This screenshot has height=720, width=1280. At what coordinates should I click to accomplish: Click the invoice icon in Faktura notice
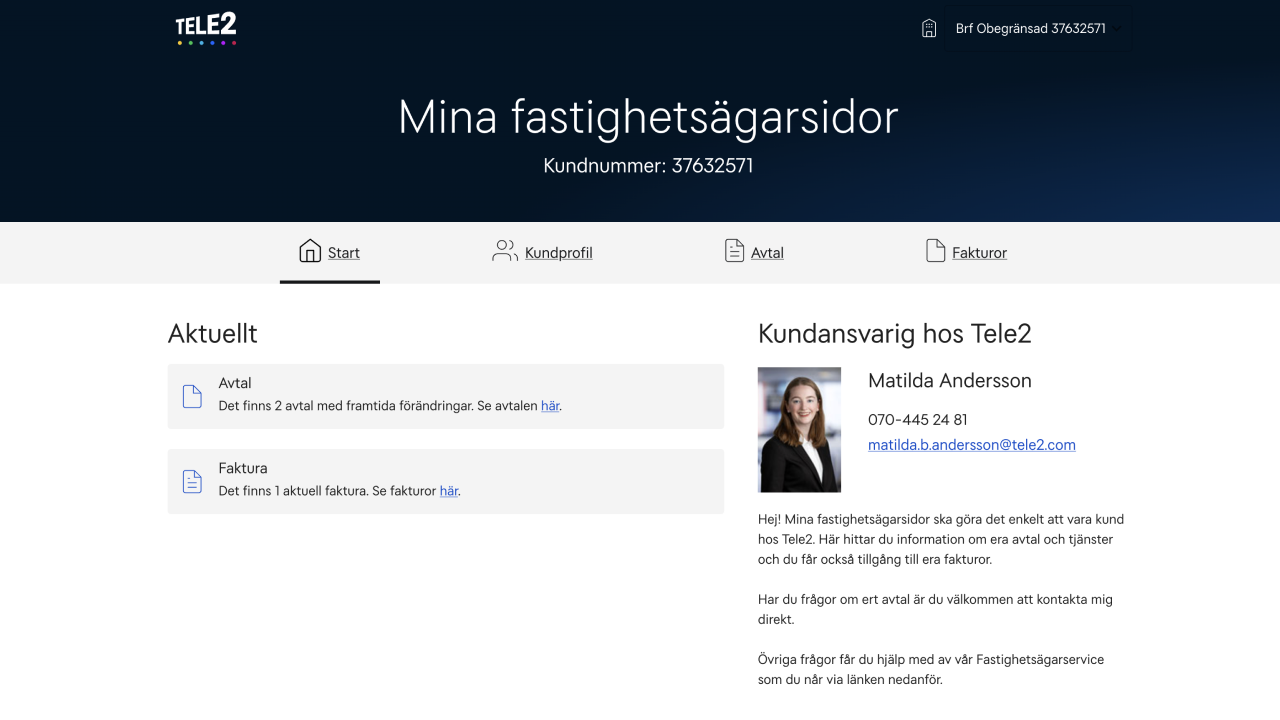point(192,482)
